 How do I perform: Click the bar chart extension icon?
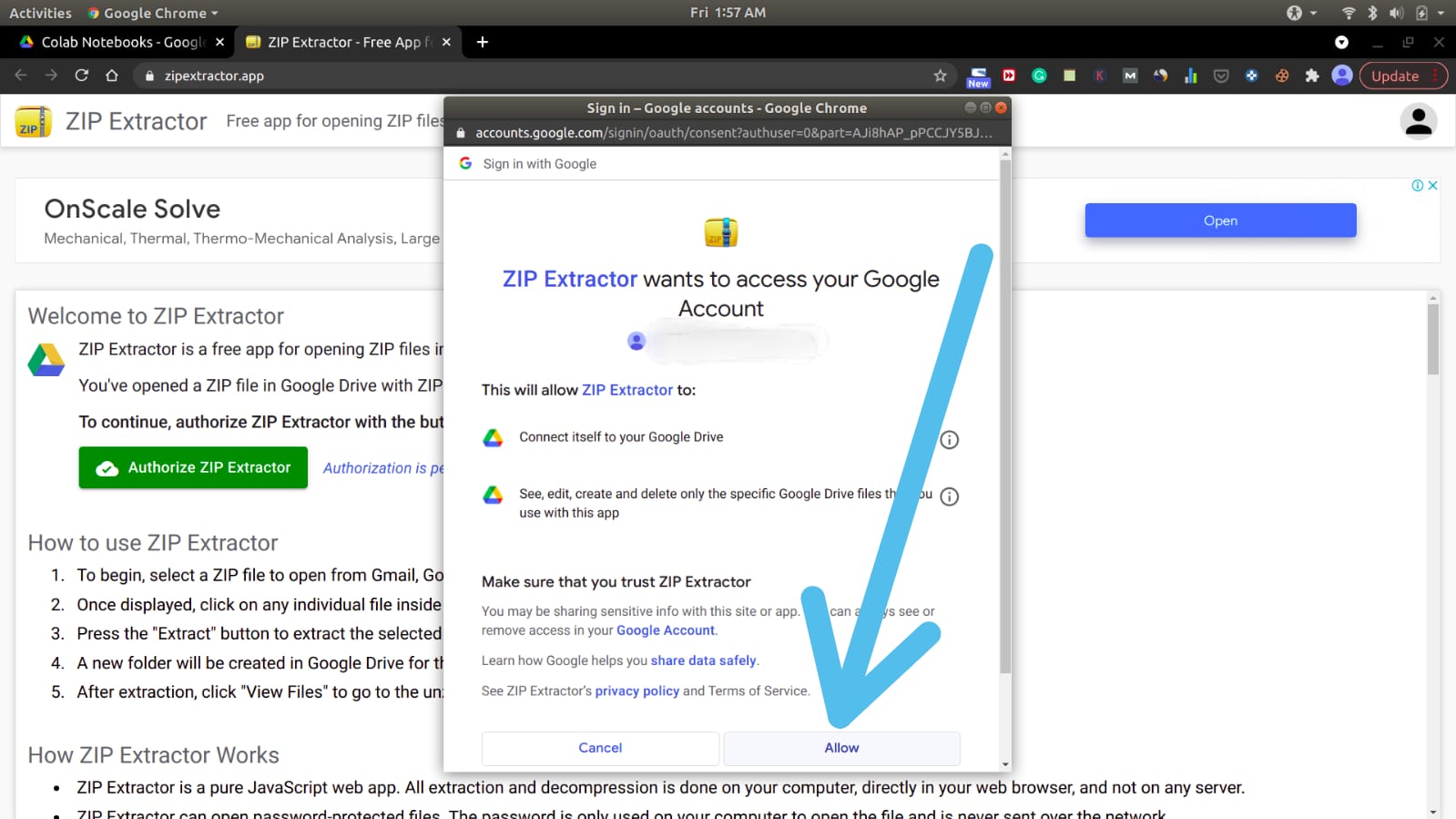[x=1190, y=76]
